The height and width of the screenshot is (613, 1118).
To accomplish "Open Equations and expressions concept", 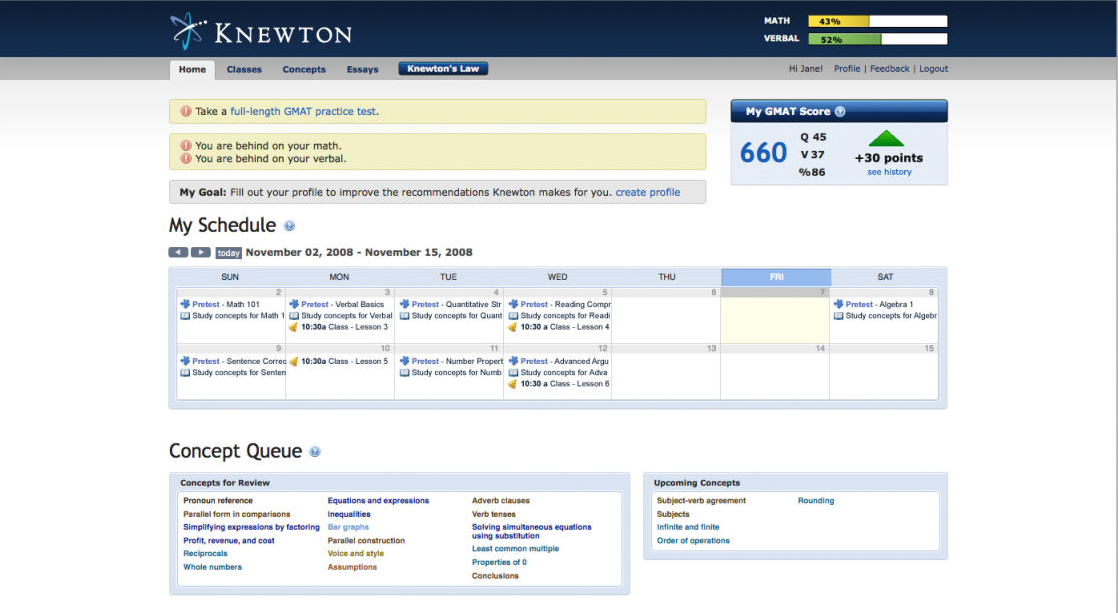I will [378, 500].
